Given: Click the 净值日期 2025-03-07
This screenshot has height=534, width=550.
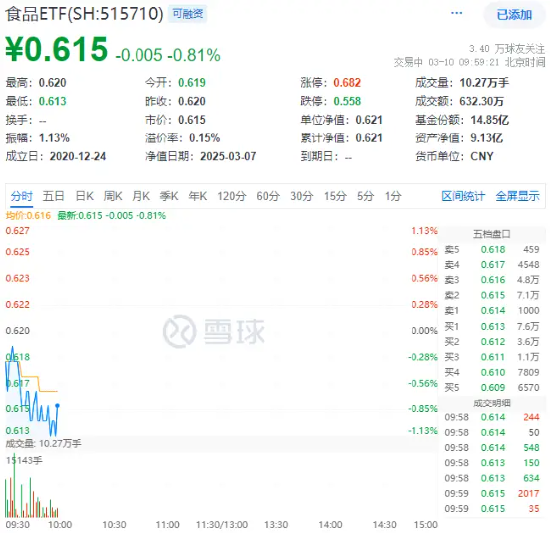Looking at the screenshot, I should pos(228,156).
